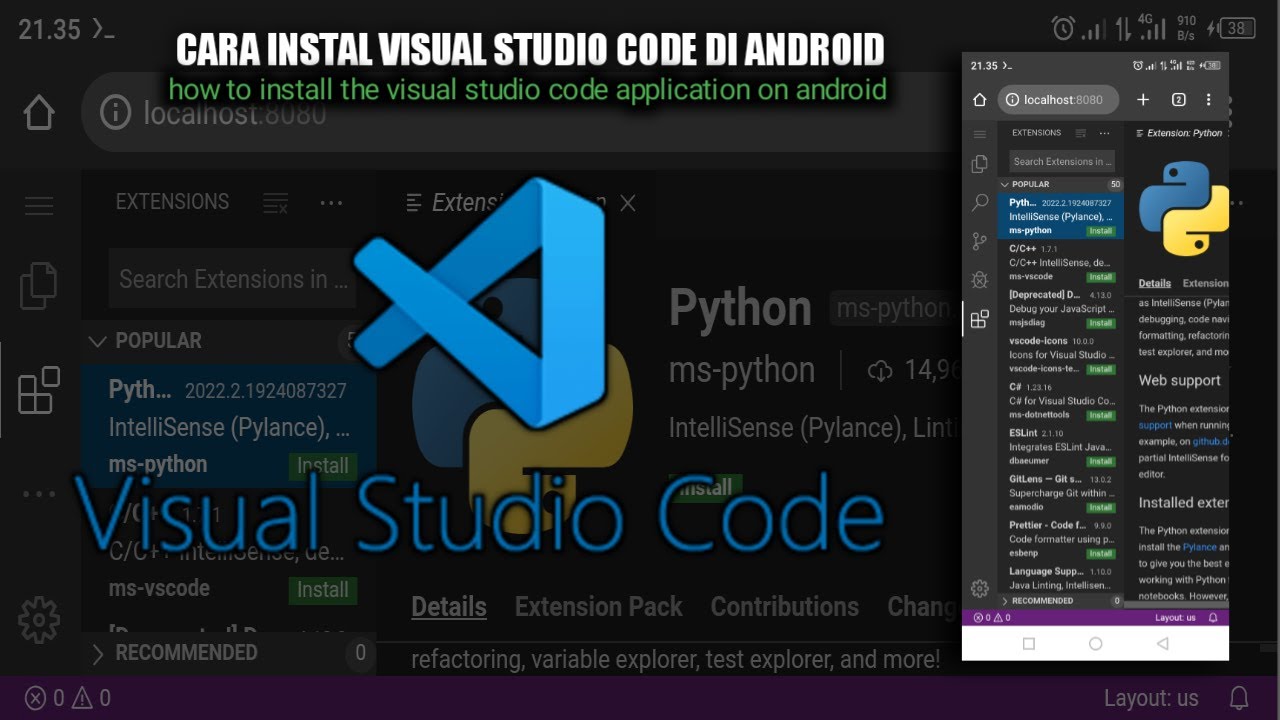Follow the github.dev link in inset details
The image size is (1280, 720).
[1210, 440]
